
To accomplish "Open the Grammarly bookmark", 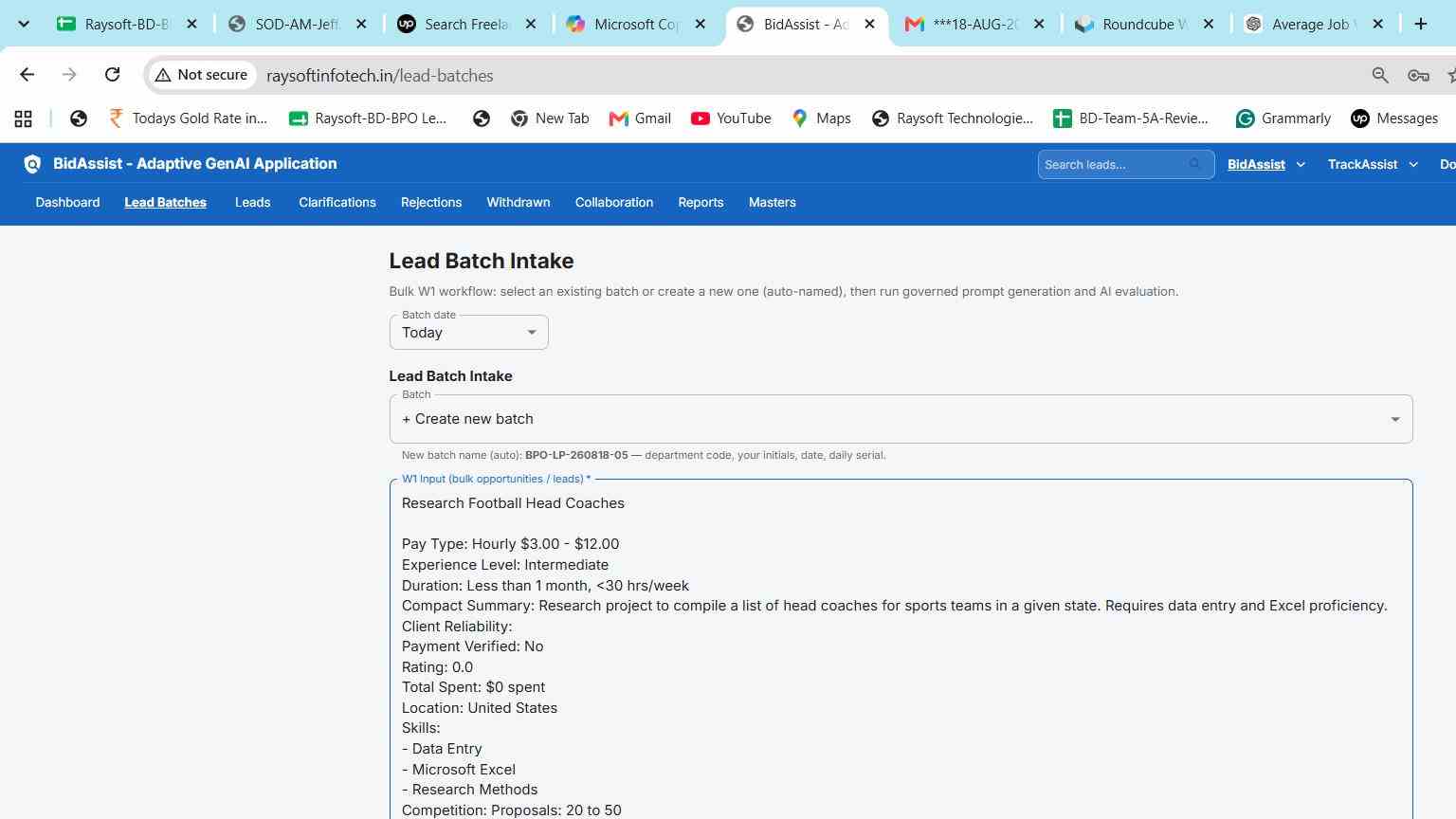I will (x=1283, y=118).
